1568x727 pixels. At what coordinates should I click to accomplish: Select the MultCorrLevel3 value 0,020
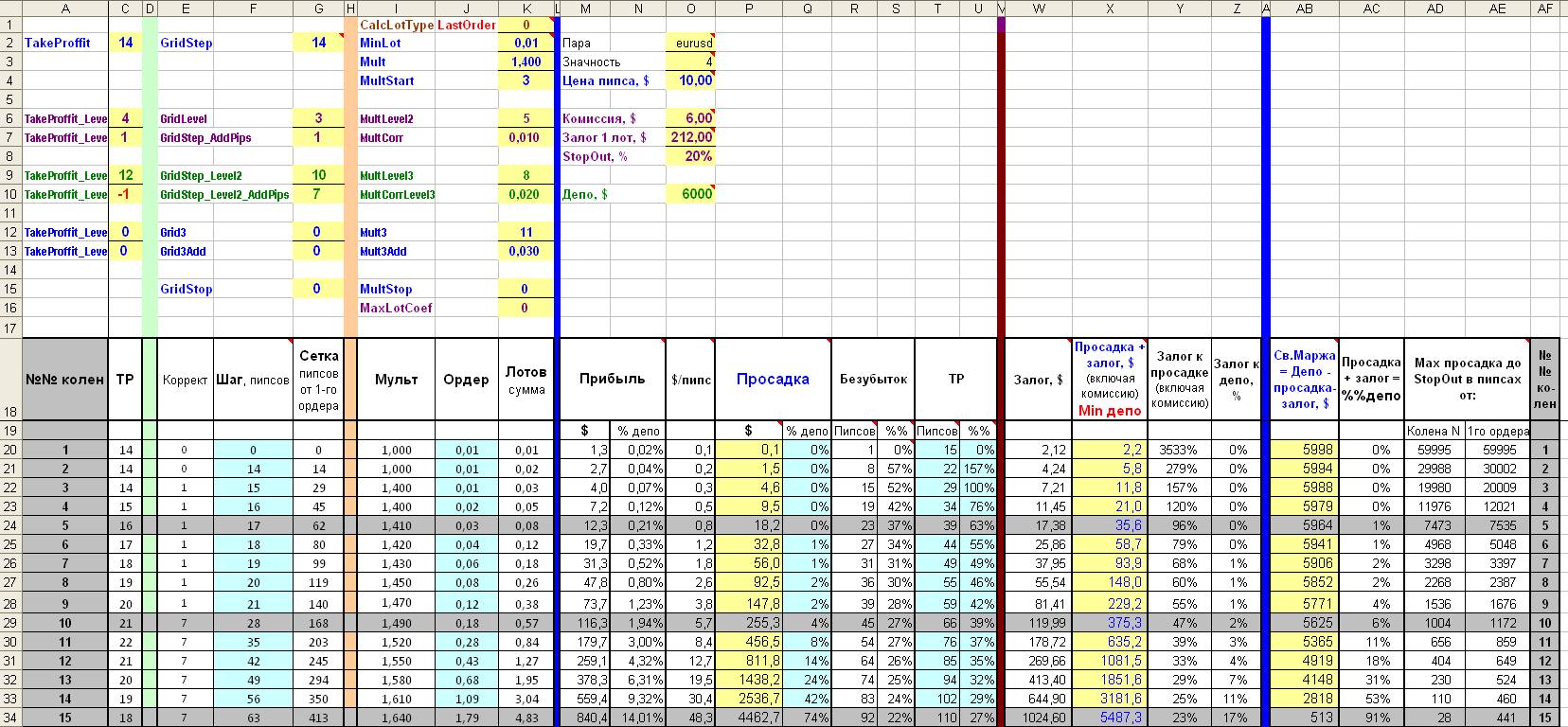click(x=526, y=194)
